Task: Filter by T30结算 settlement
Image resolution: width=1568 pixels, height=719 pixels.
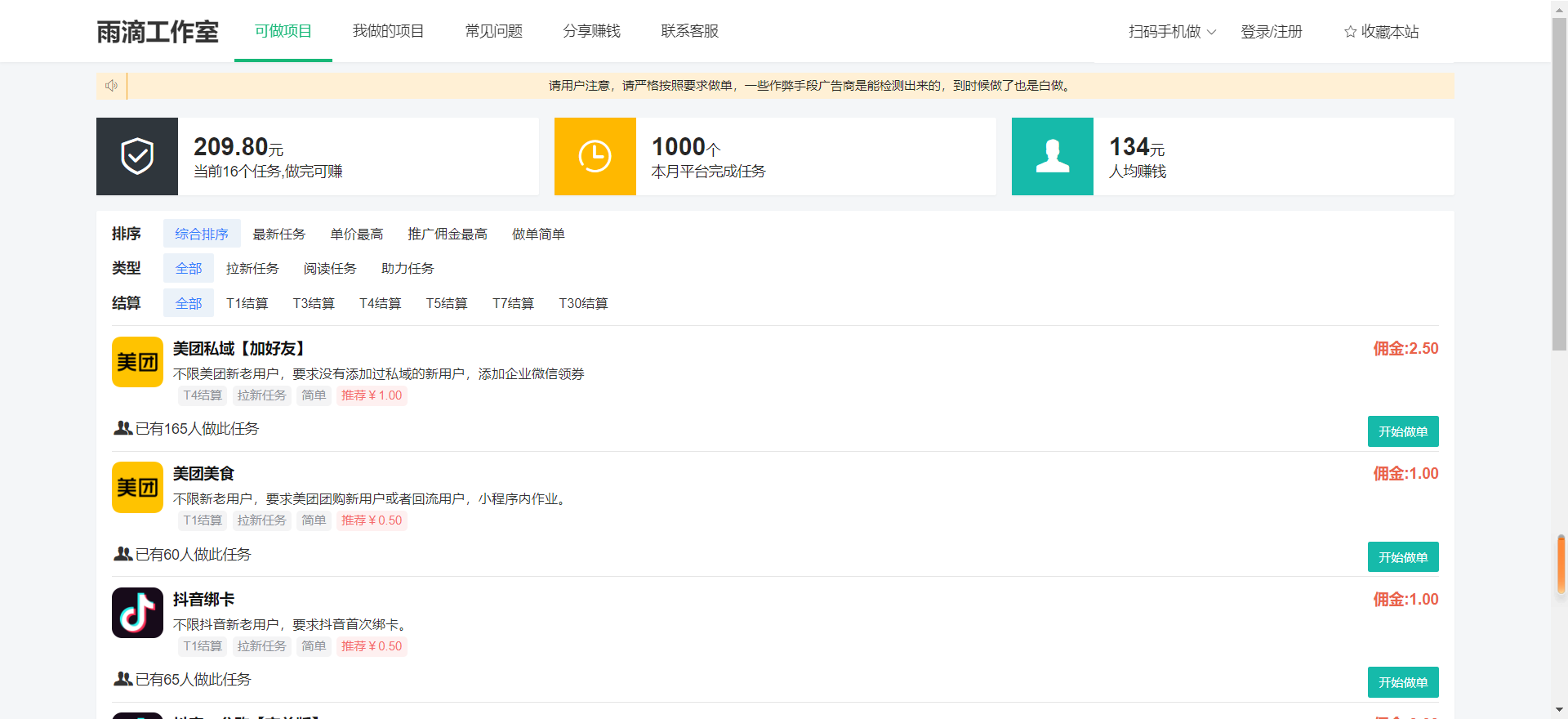Action: point(583,303)
